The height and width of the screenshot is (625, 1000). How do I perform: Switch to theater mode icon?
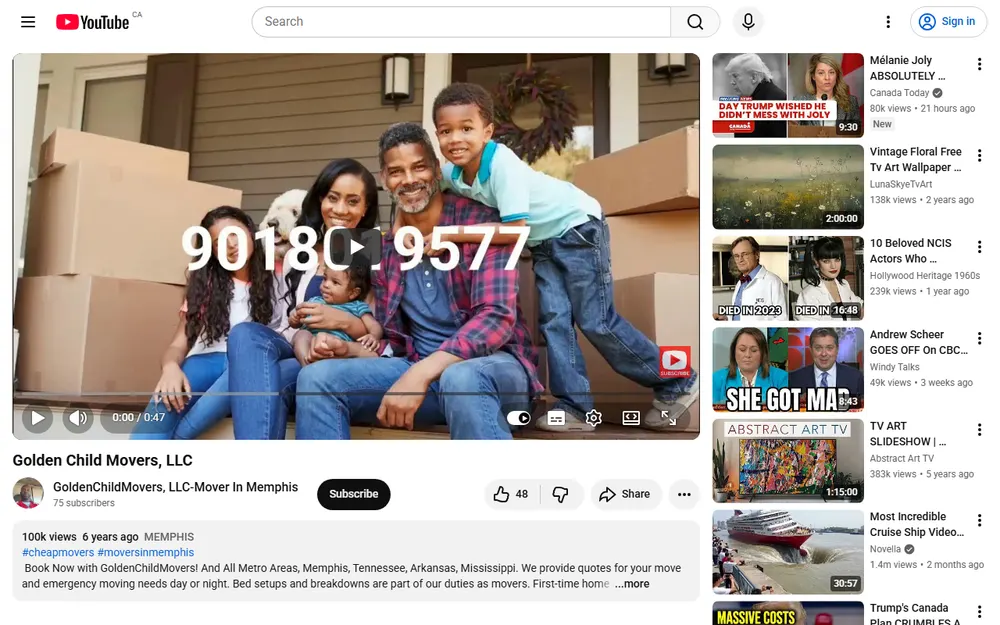pos(631,418)
